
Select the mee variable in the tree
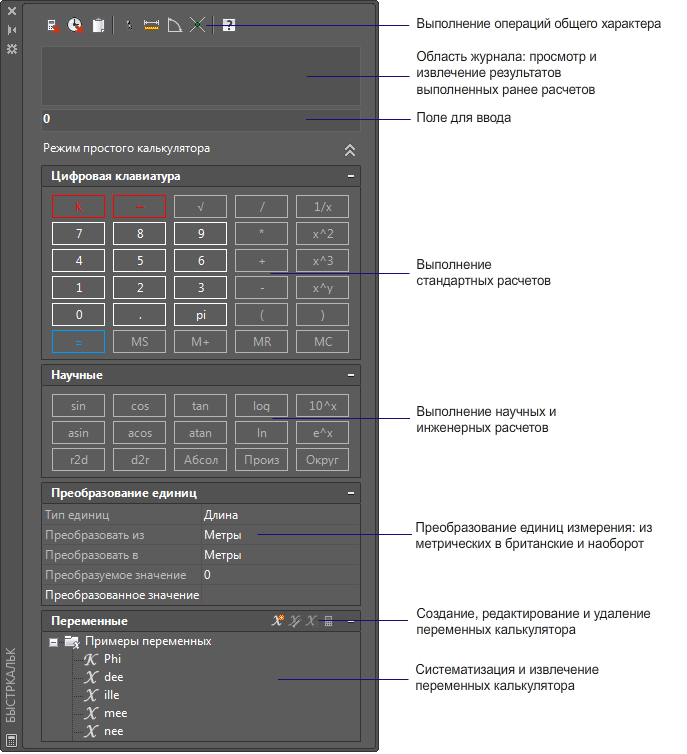115,714
